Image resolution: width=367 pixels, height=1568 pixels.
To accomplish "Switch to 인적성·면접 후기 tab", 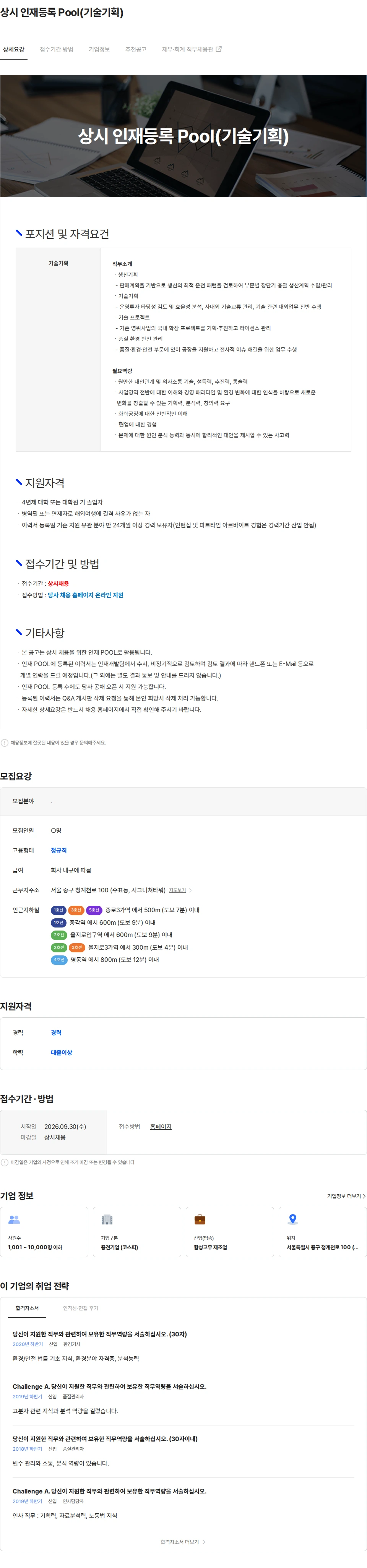I will 80,1308.
